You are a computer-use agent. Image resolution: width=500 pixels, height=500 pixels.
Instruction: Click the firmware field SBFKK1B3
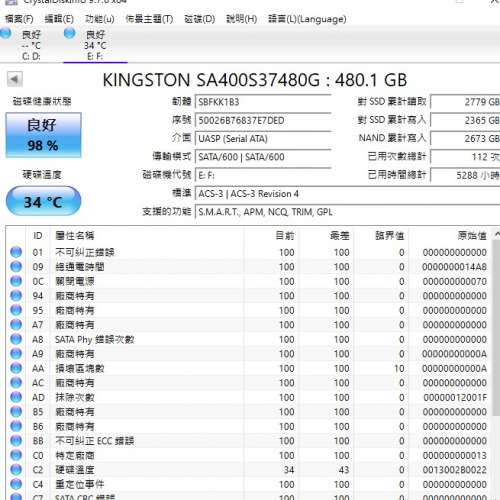click(263, 102)
